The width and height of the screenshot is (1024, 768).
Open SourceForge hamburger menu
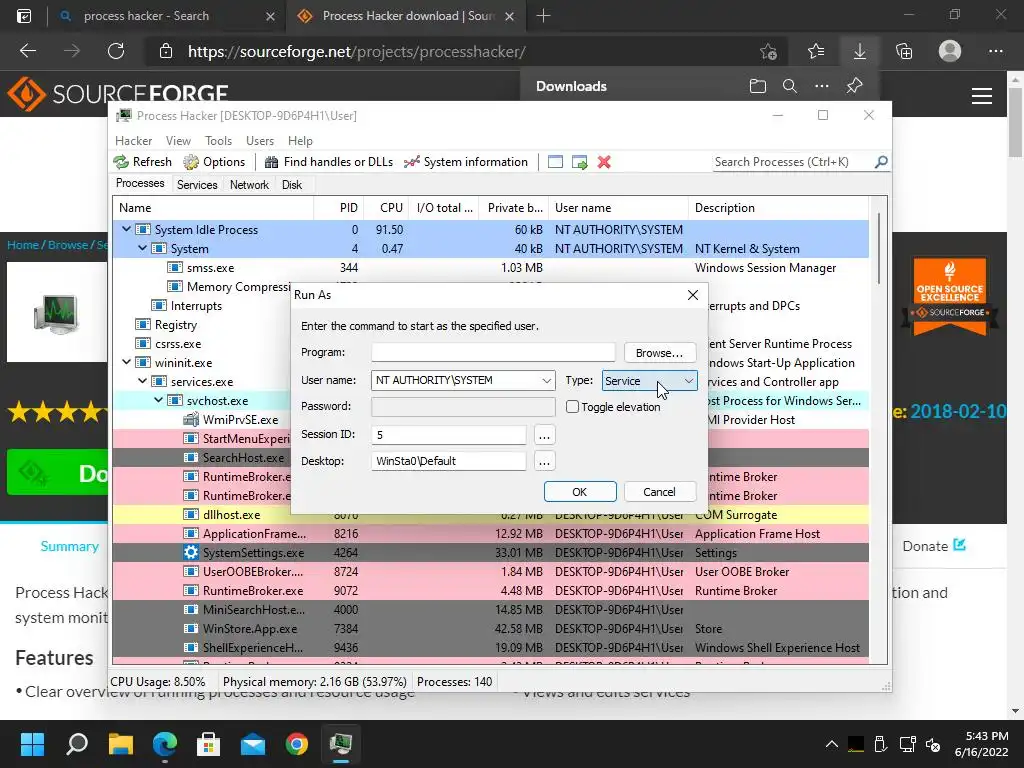[x=982, y=96]
